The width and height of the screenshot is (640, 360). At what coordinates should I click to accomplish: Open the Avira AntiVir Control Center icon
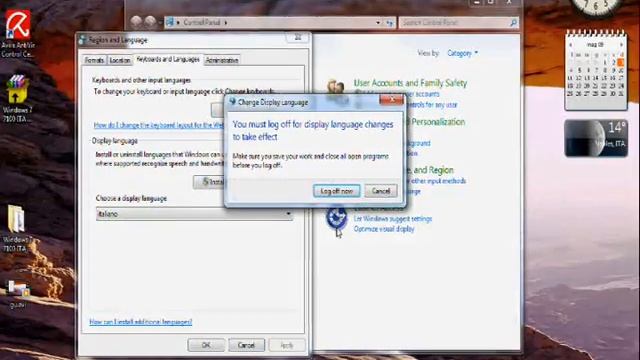[18, 34]
